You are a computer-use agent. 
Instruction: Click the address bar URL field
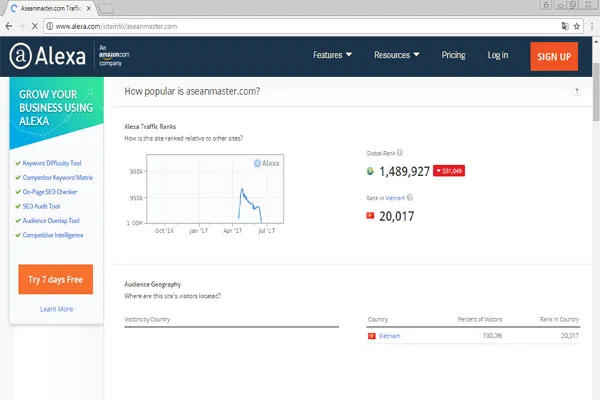pyautogui.click(x=306, y=26)
